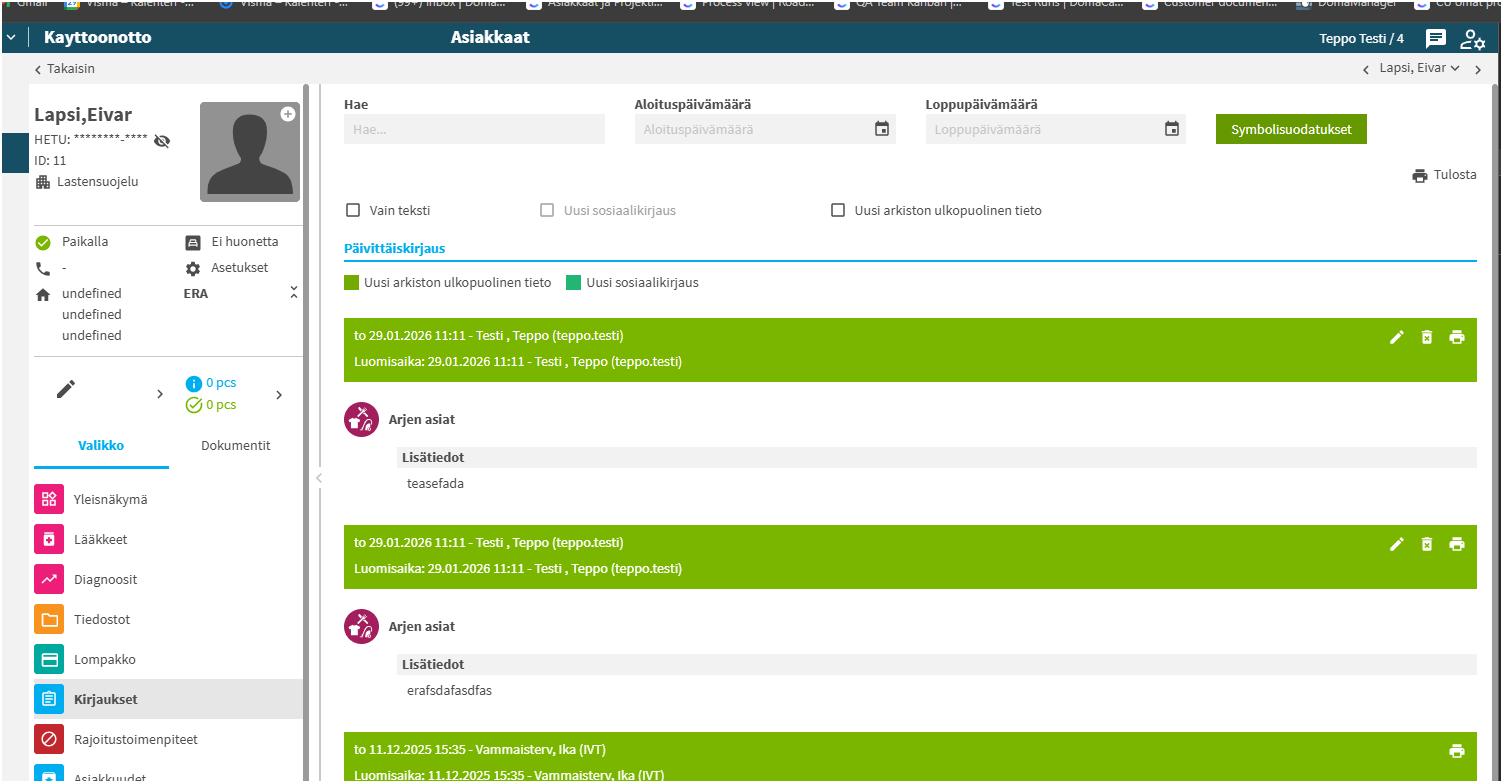Viewport: 1503px width, 783px height.
Task: Click the teasefada entry text
Action: click(435, 484)
